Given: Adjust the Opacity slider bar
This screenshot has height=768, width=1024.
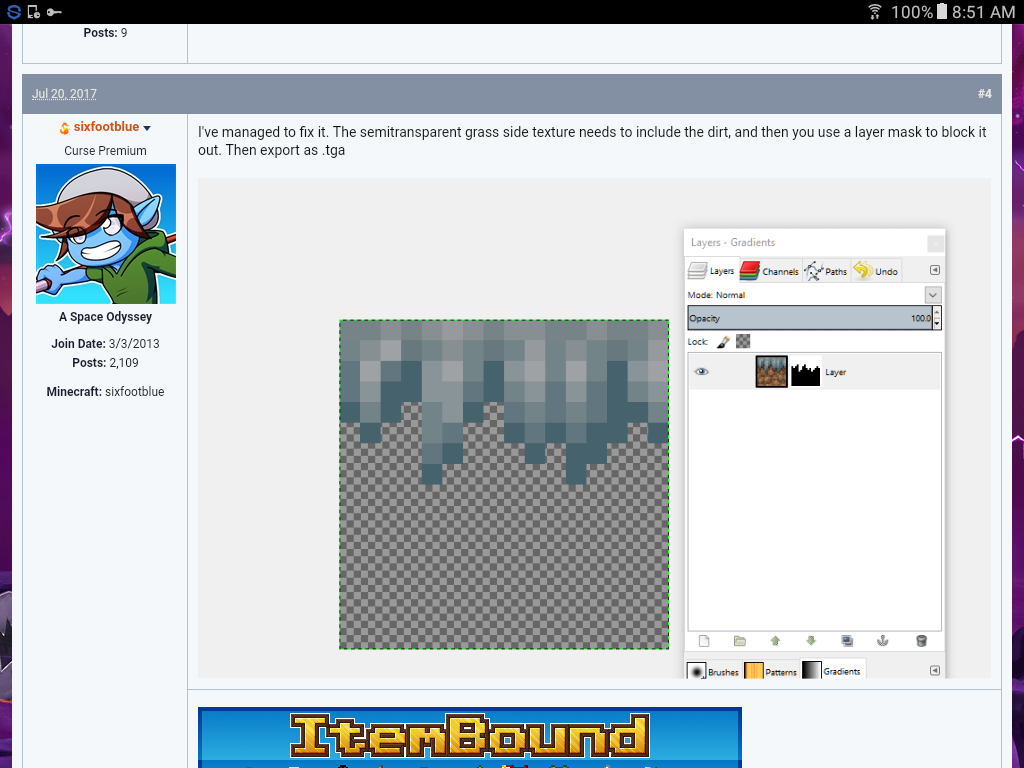Looking at the screenshot, I should pyautogui.click(x=810, y=318).
